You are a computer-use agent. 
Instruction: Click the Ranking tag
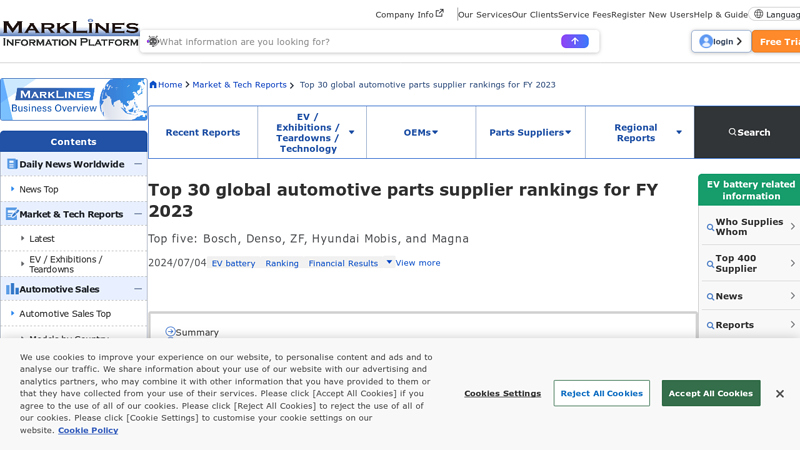282,263
